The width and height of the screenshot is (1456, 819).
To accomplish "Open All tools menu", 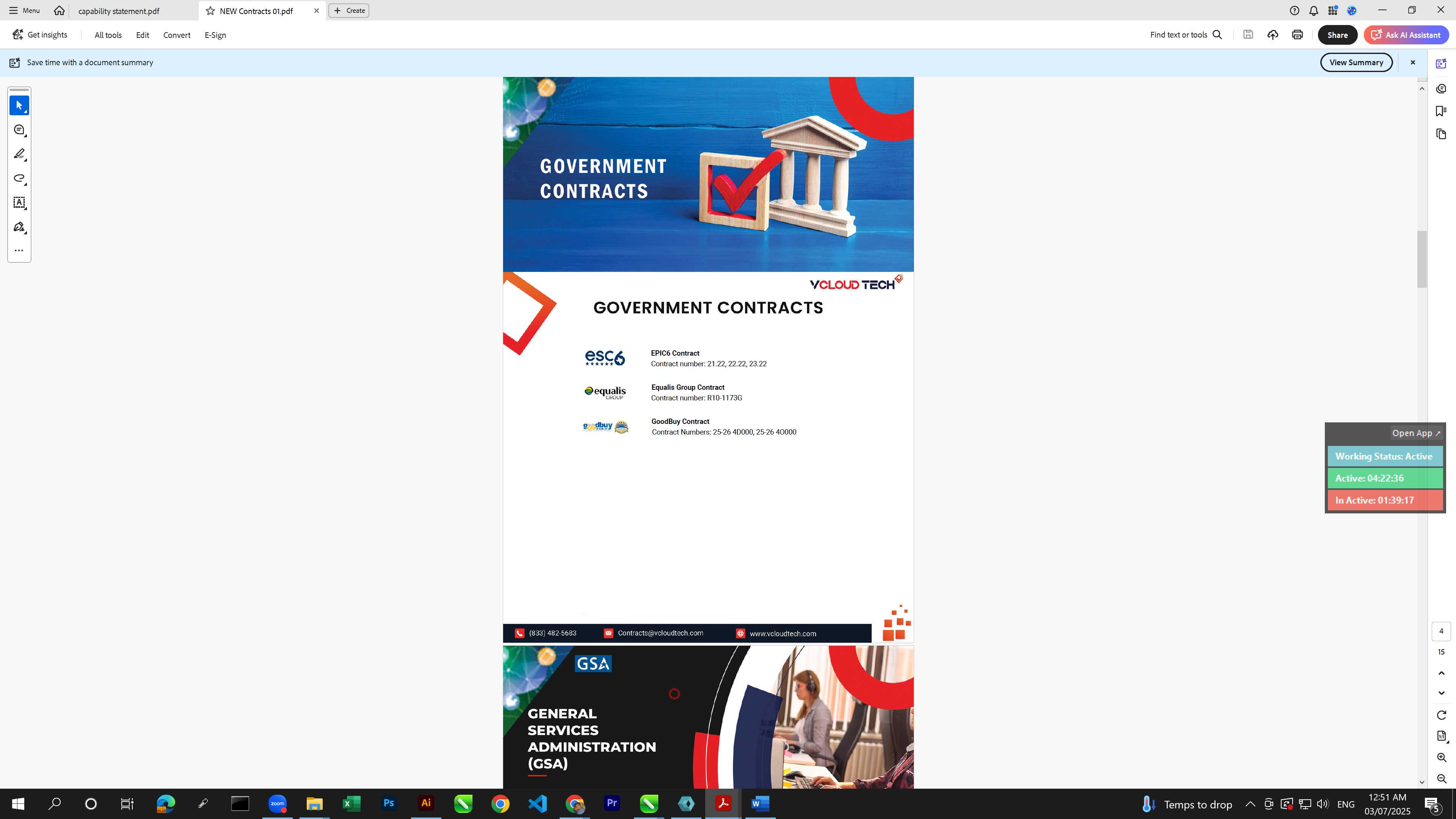I will point(108,35).
